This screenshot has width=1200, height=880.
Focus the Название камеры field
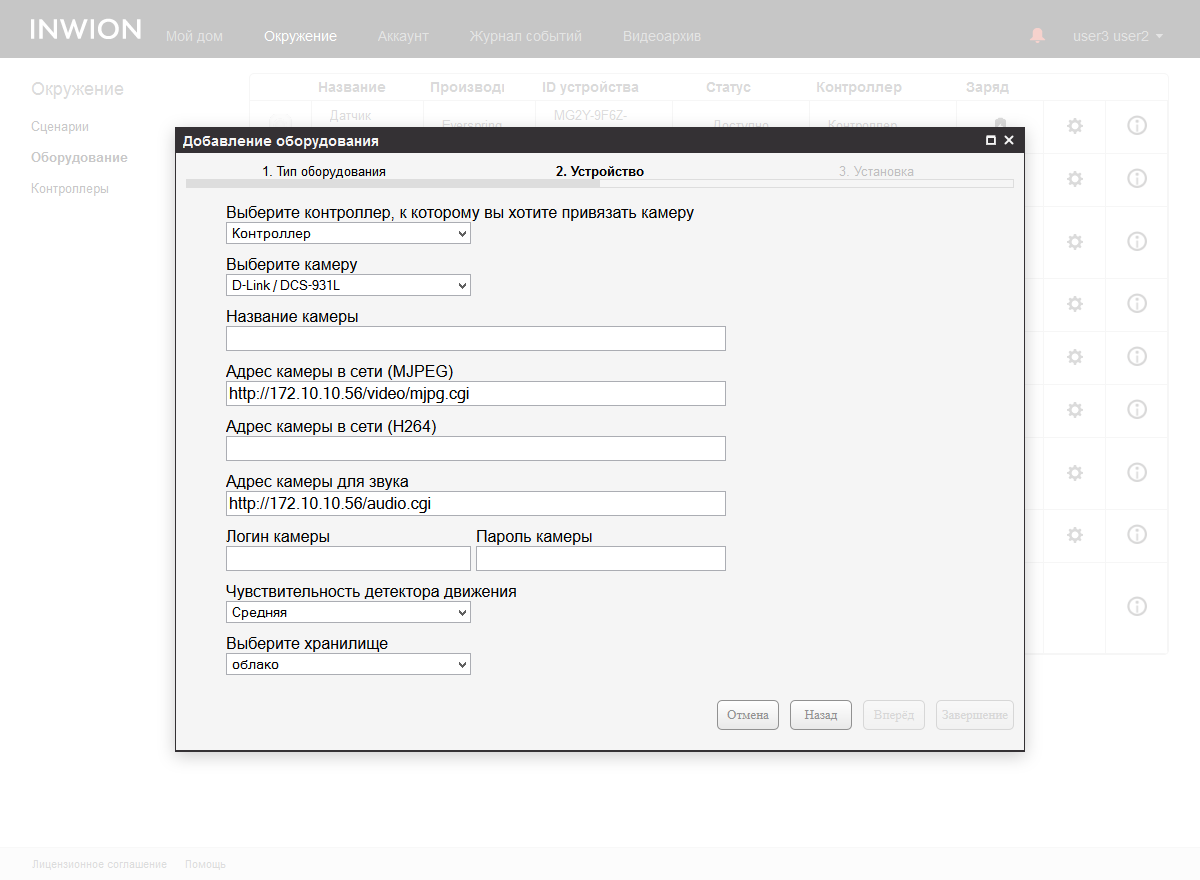click(x=476, y=339)
